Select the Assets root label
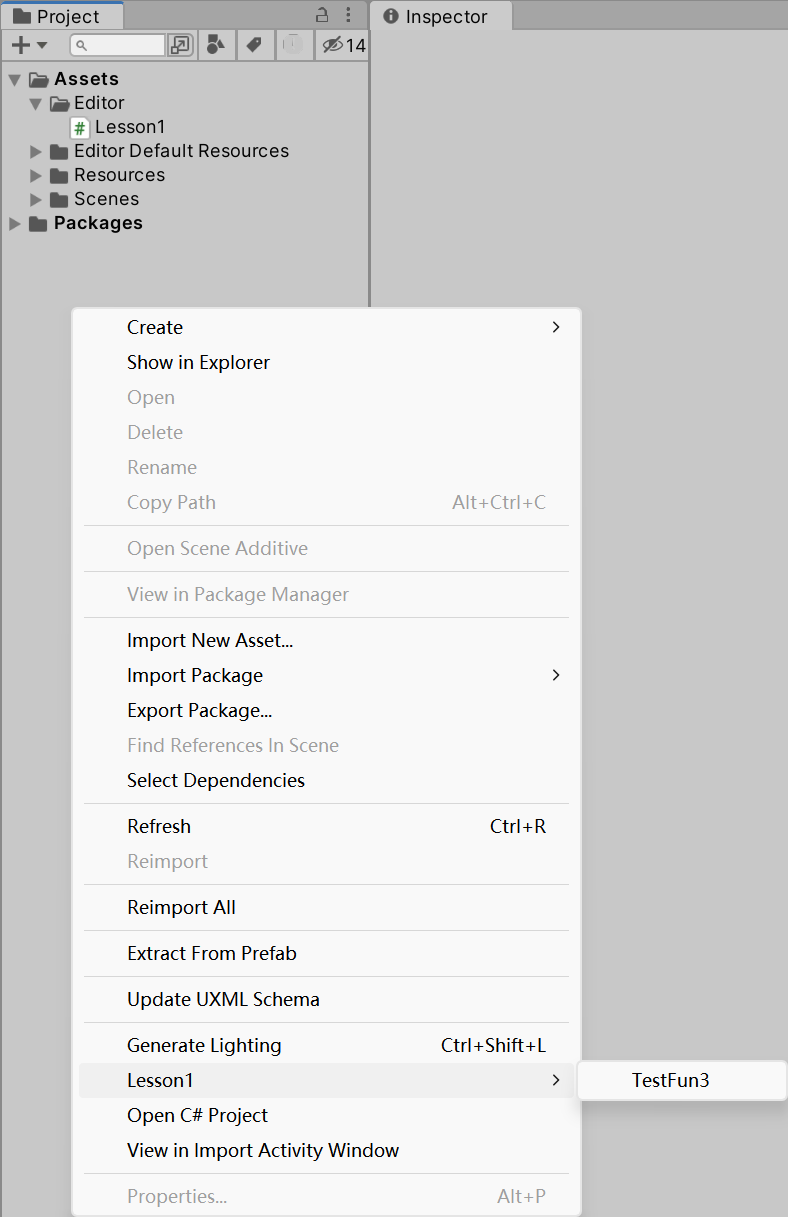This screenshot has width=788, height=1217. (86, 79)
